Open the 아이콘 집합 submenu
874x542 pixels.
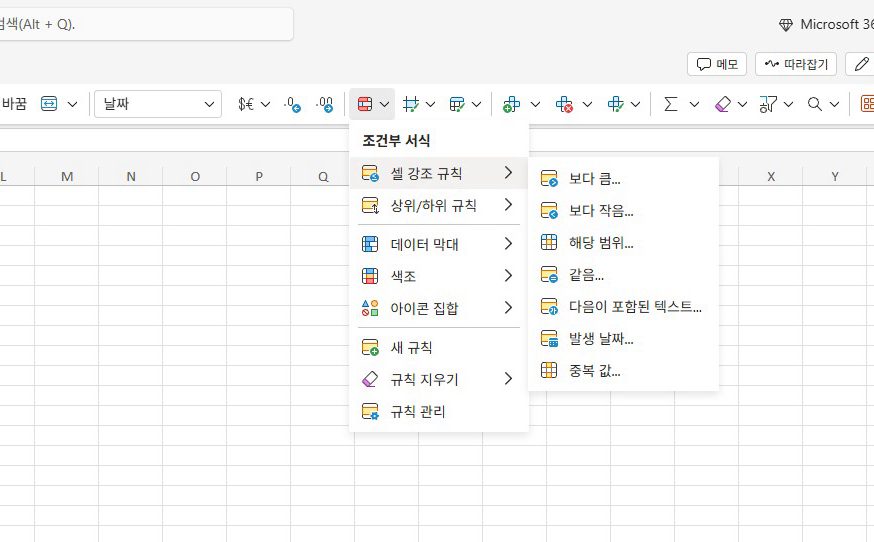tap(439, 308)
